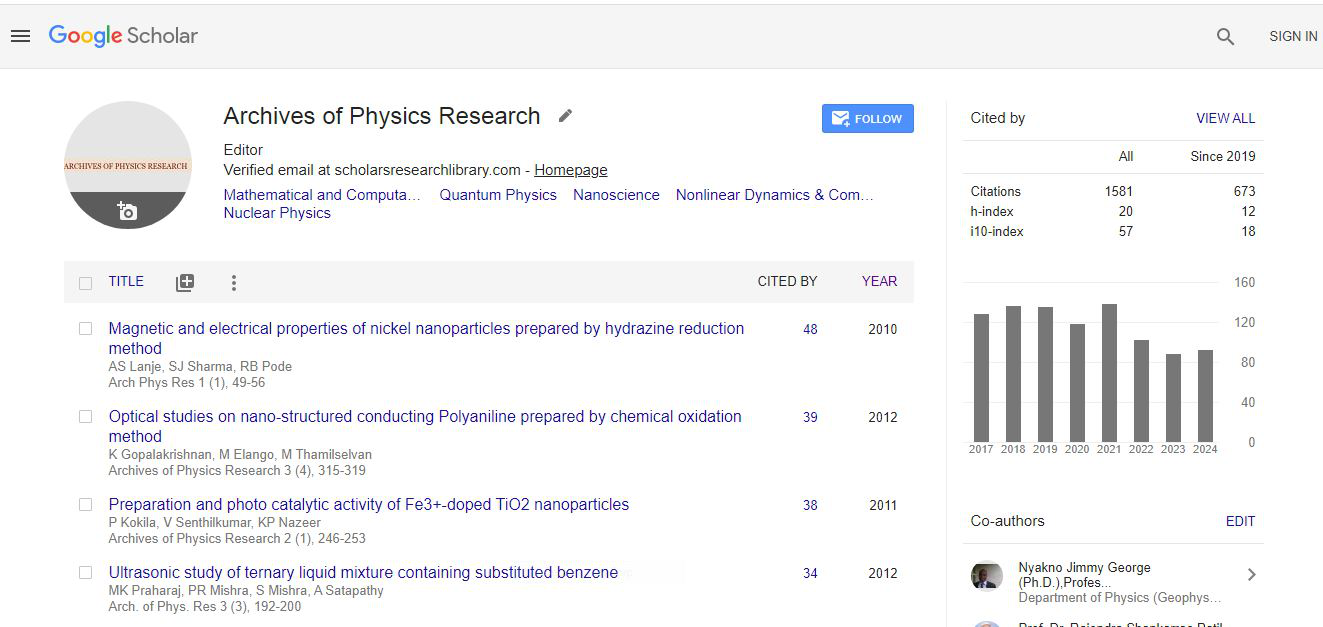
Task: Click the 2021 citations bar in chart
Action: 1109,373
